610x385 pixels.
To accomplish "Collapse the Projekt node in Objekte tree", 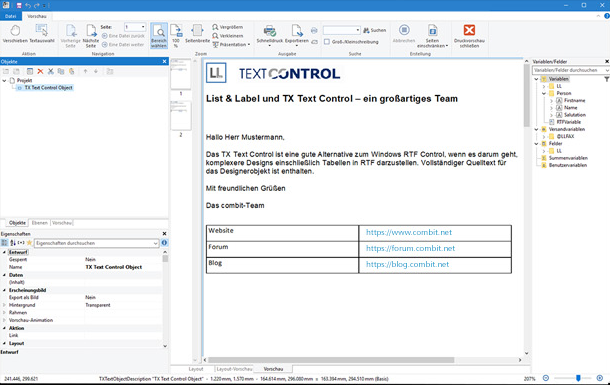I will pos(4,80).
